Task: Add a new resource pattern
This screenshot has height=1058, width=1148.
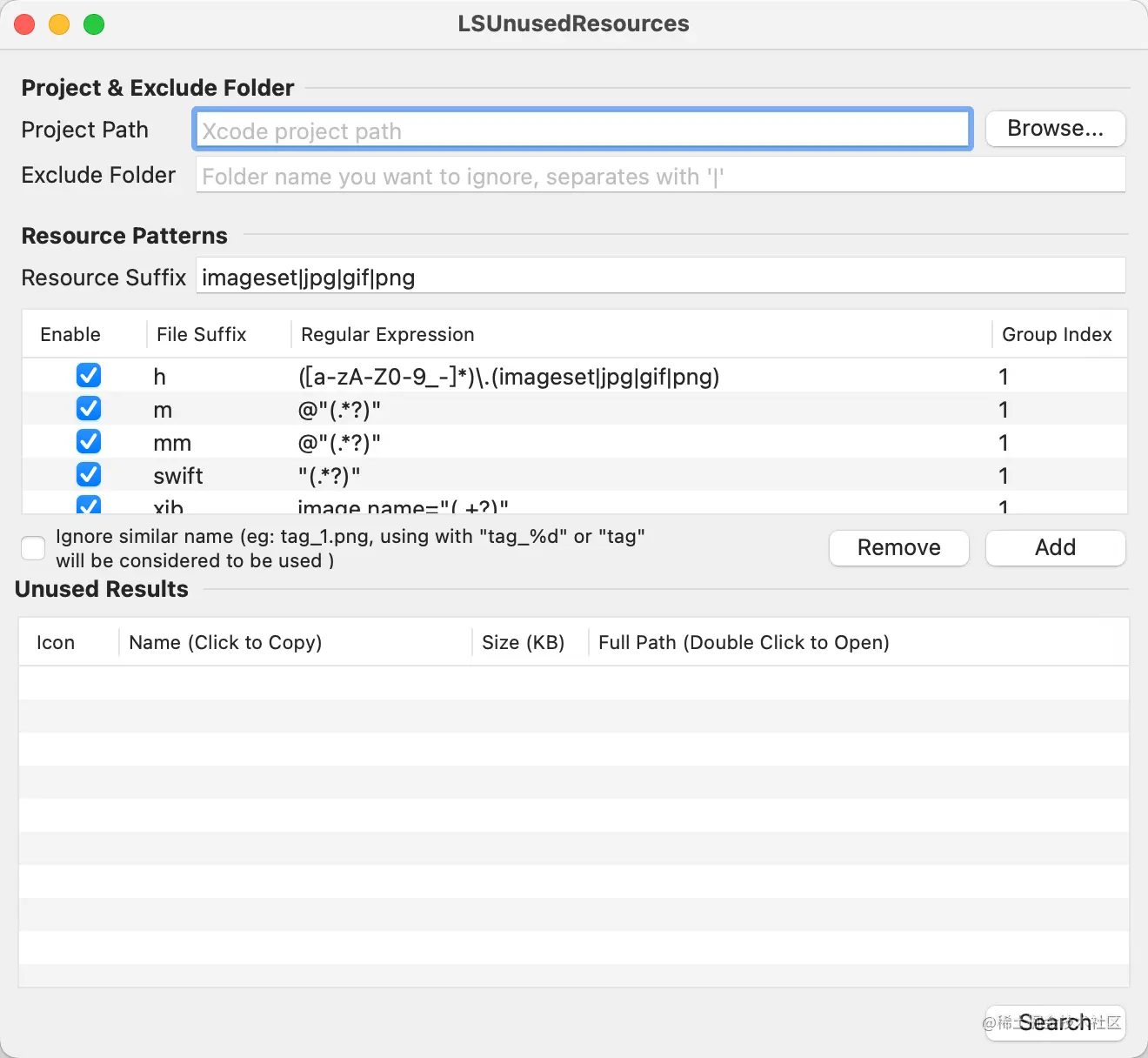Action: tap(1055, 547)
